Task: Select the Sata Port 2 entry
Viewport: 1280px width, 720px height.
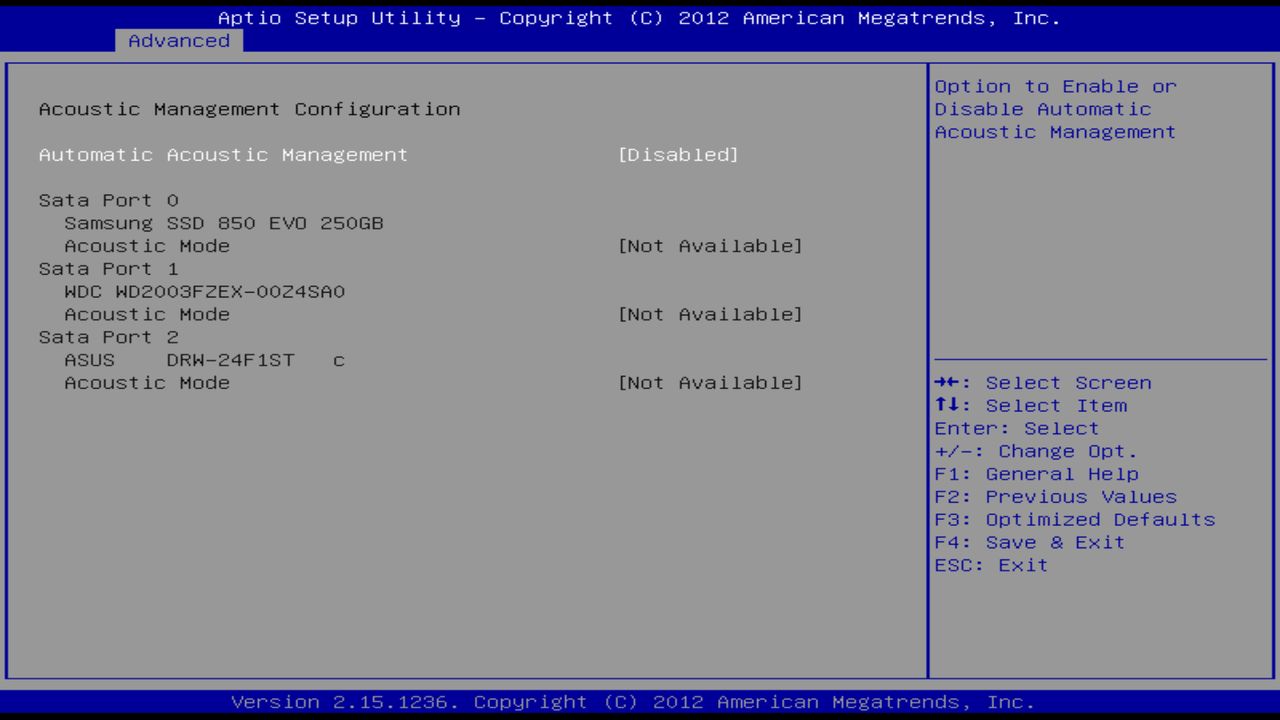Action: click(109, 337)
